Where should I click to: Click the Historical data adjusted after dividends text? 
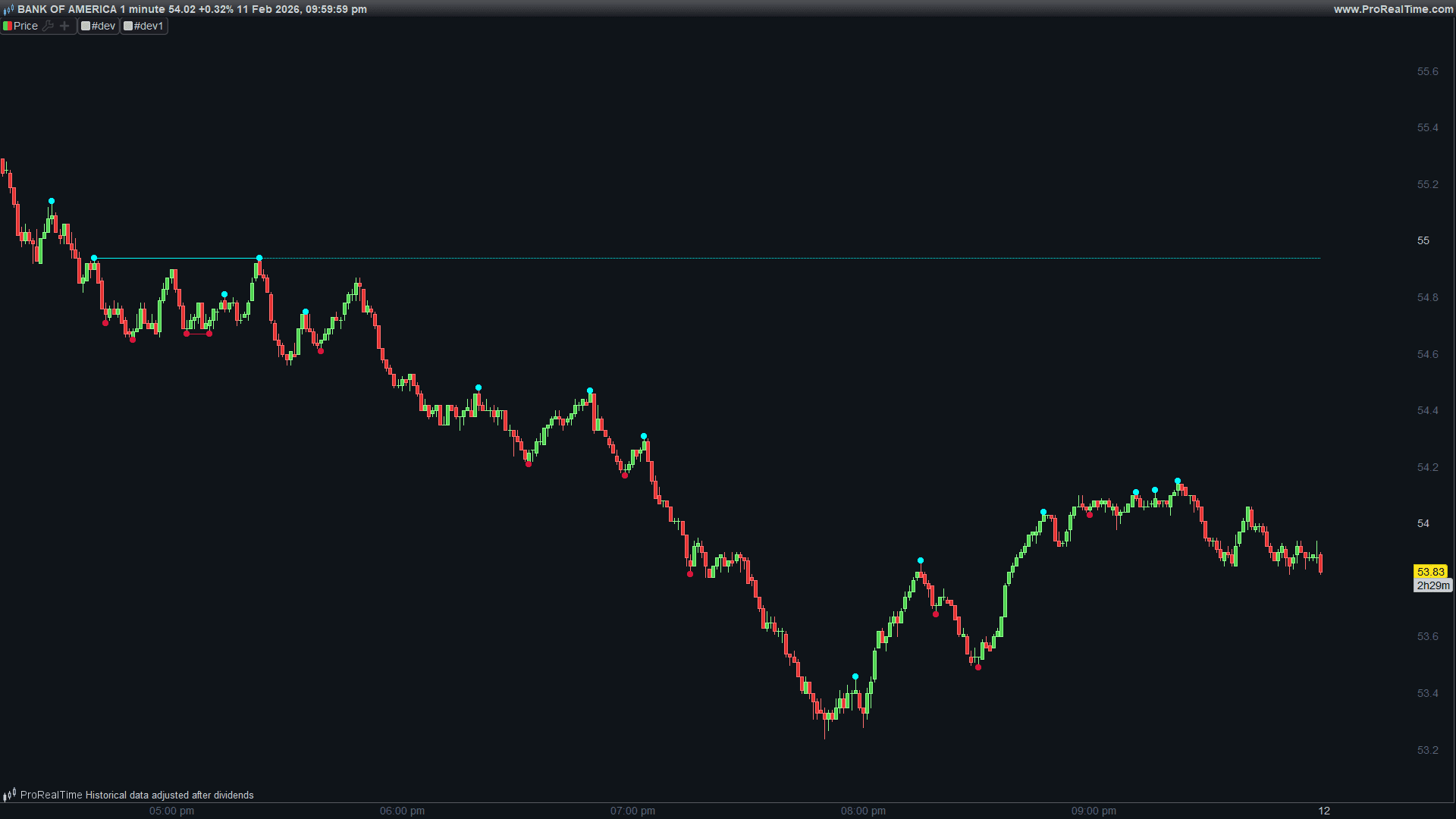point(169,795)
